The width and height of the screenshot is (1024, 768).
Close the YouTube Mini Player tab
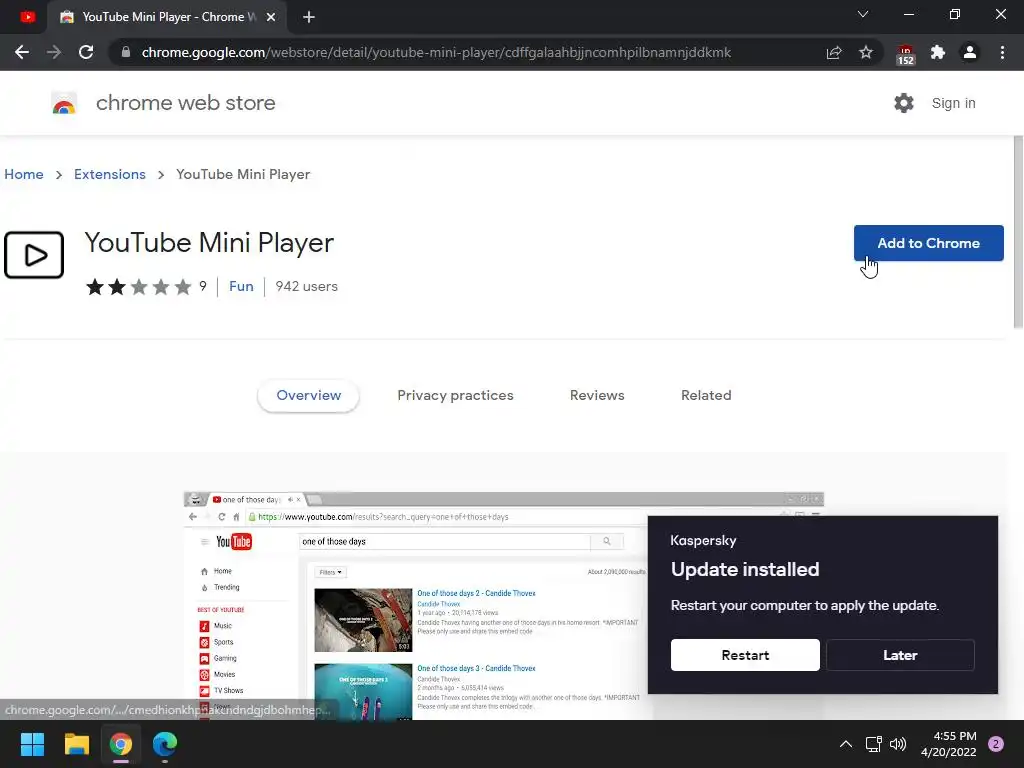(271, 18)
